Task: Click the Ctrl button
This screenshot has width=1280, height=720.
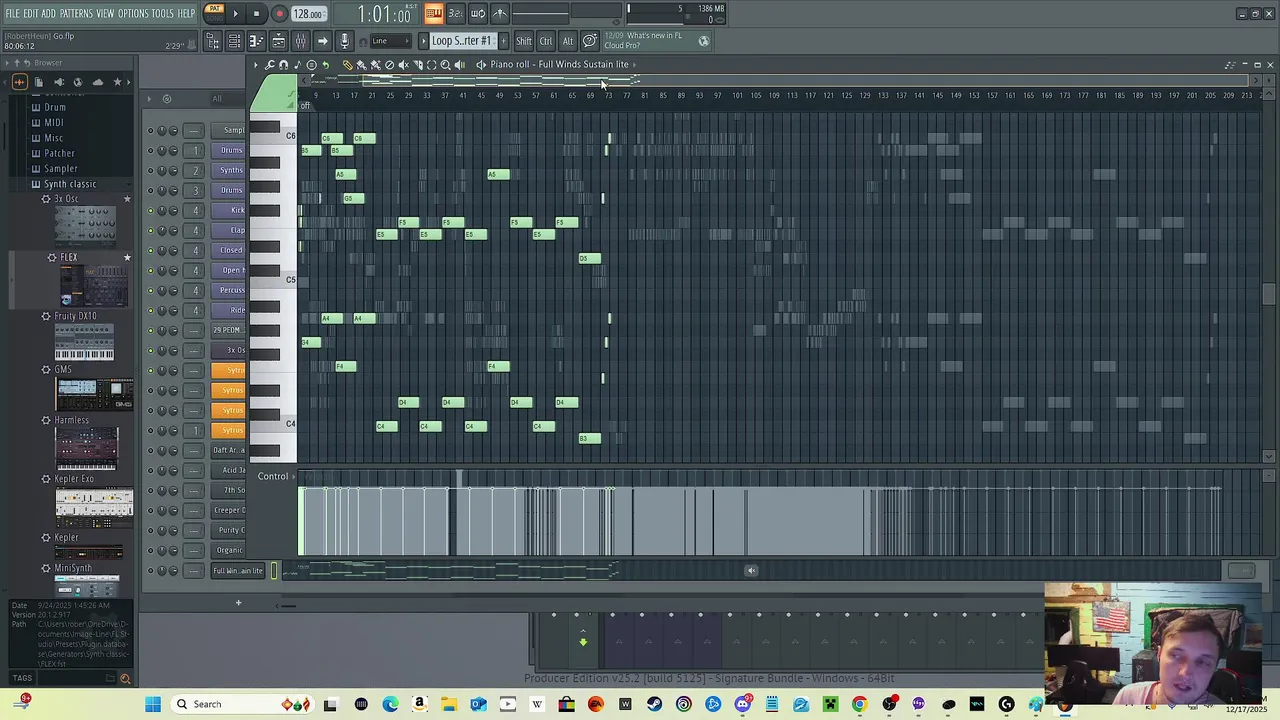Action: (x=546, y=41)
